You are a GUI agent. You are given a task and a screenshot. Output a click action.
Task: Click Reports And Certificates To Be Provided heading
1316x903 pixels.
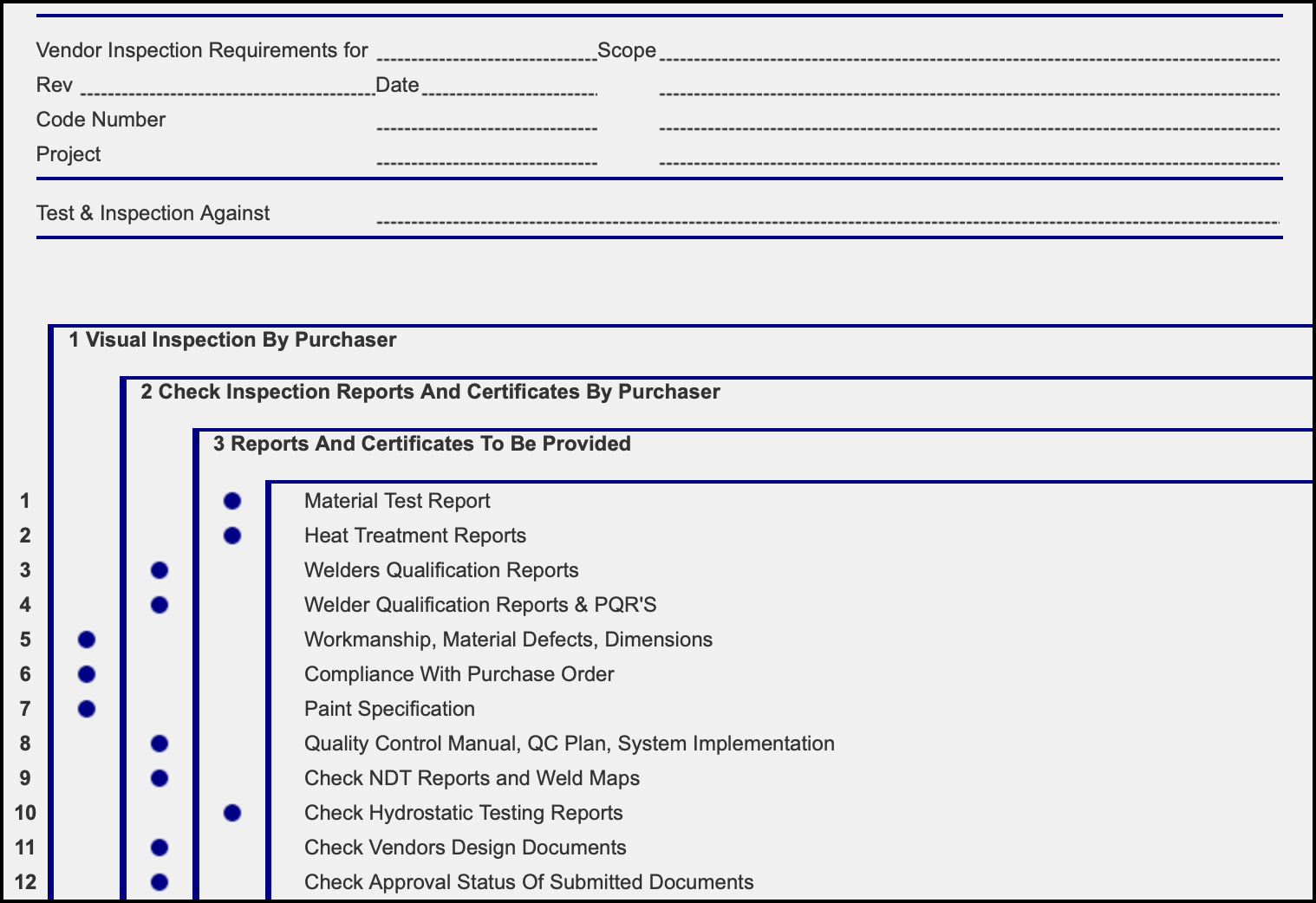click(422, 444)
